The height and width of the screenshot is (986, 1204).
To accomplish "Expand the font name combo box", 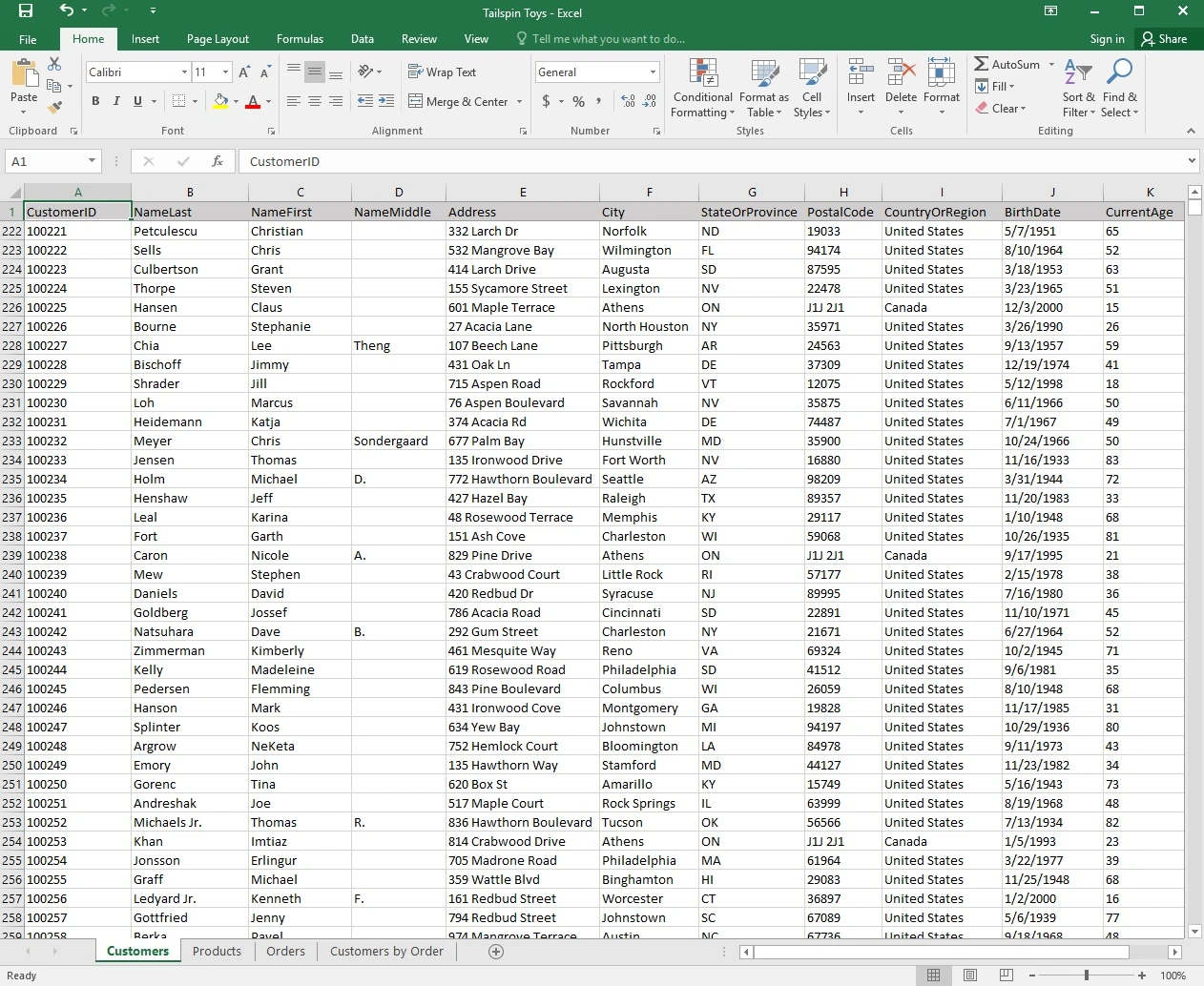I will [184, 72].
